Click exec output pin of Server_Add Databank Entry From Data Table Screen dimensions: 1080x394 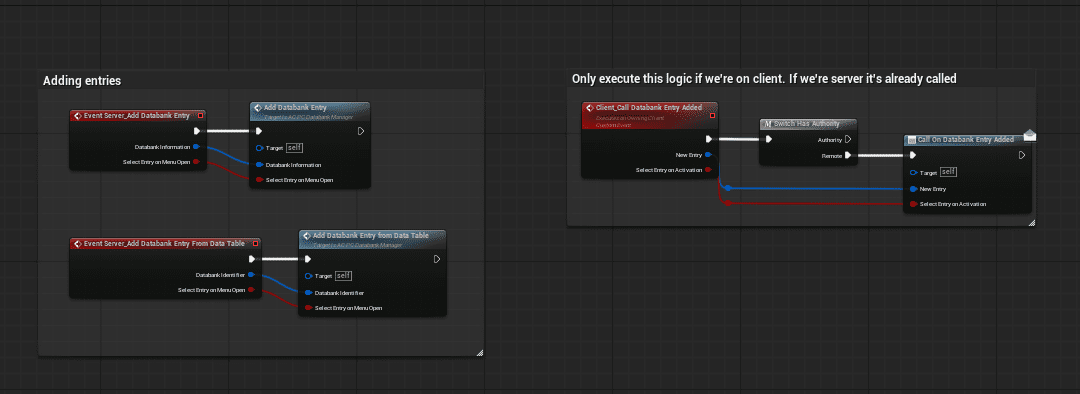click(252, 259)
